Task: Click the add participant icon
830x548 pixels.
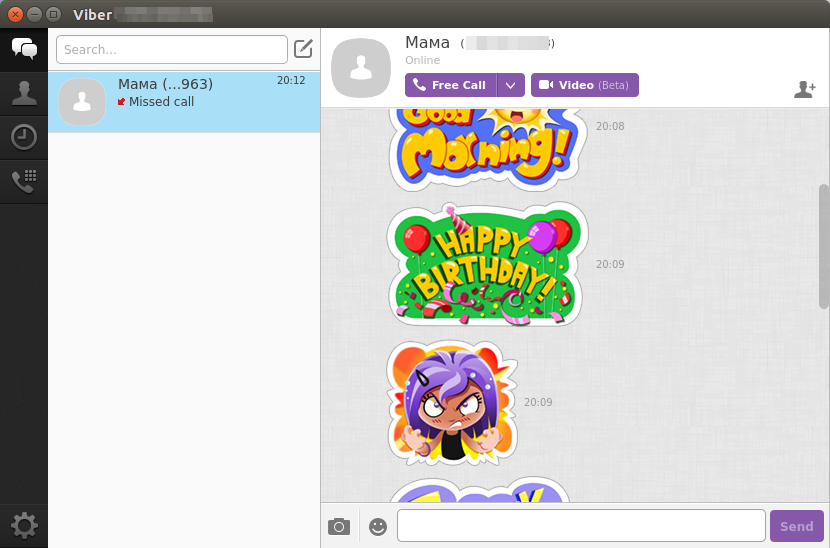Action: (805, 89)
